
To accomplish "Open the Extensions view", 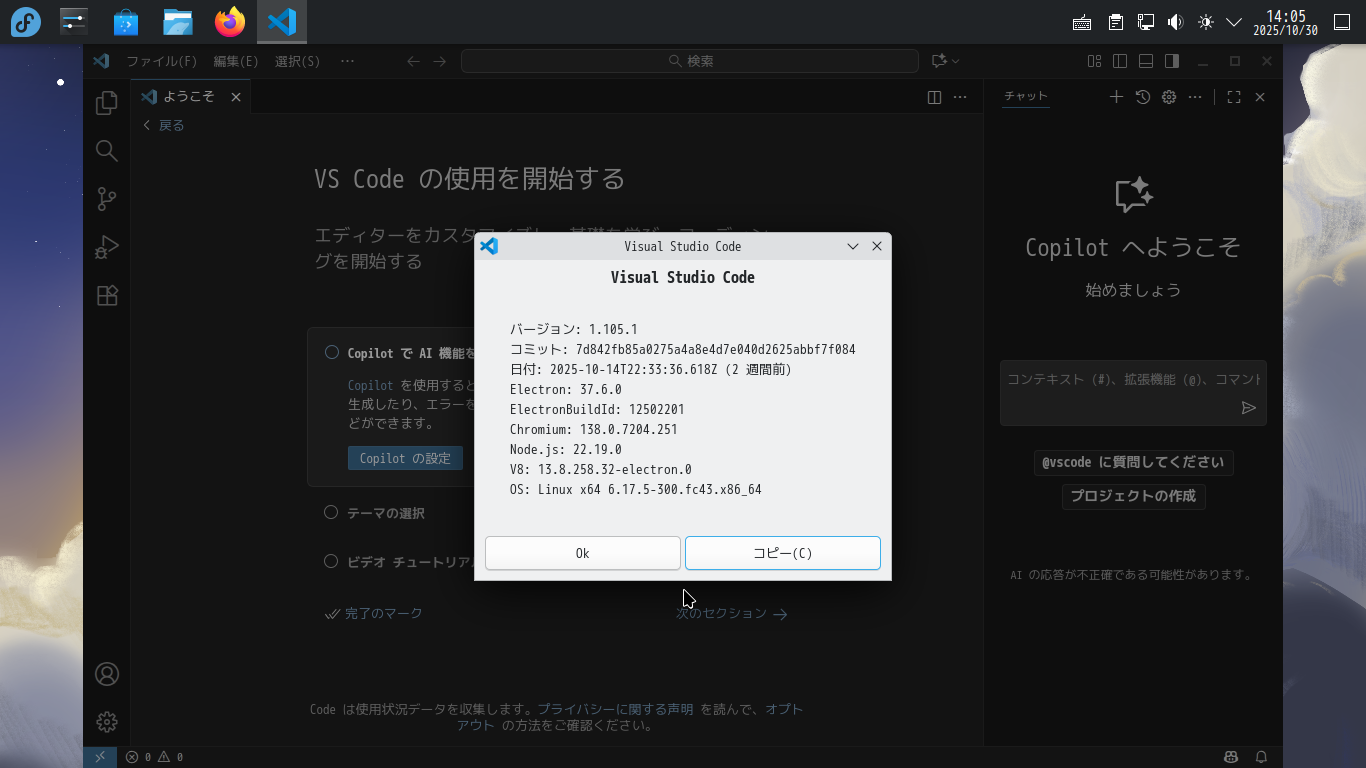I will (107, 295).
